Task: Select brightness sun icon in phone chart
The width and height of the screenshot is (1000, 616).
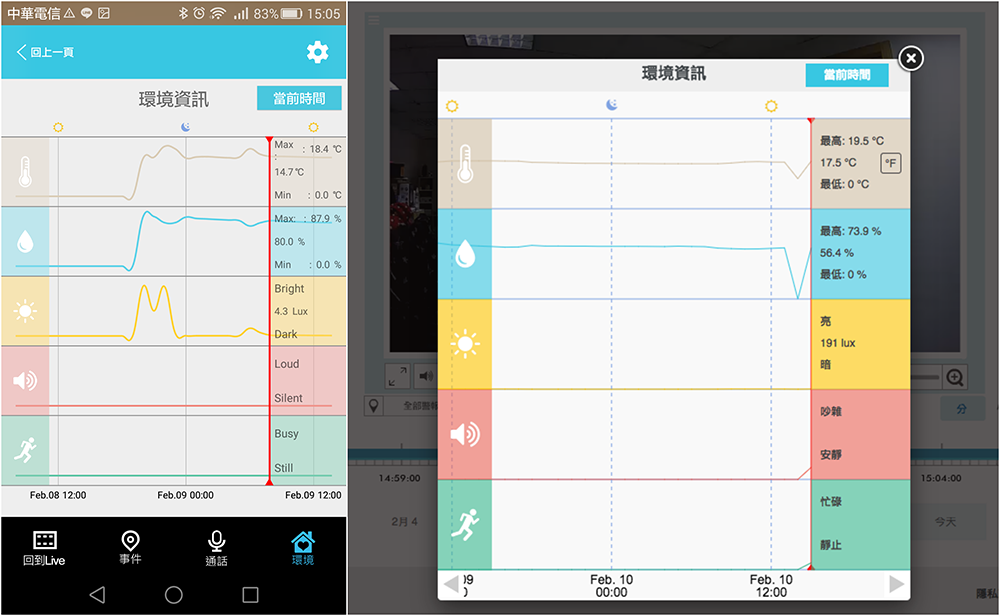Action: [25, 311]
